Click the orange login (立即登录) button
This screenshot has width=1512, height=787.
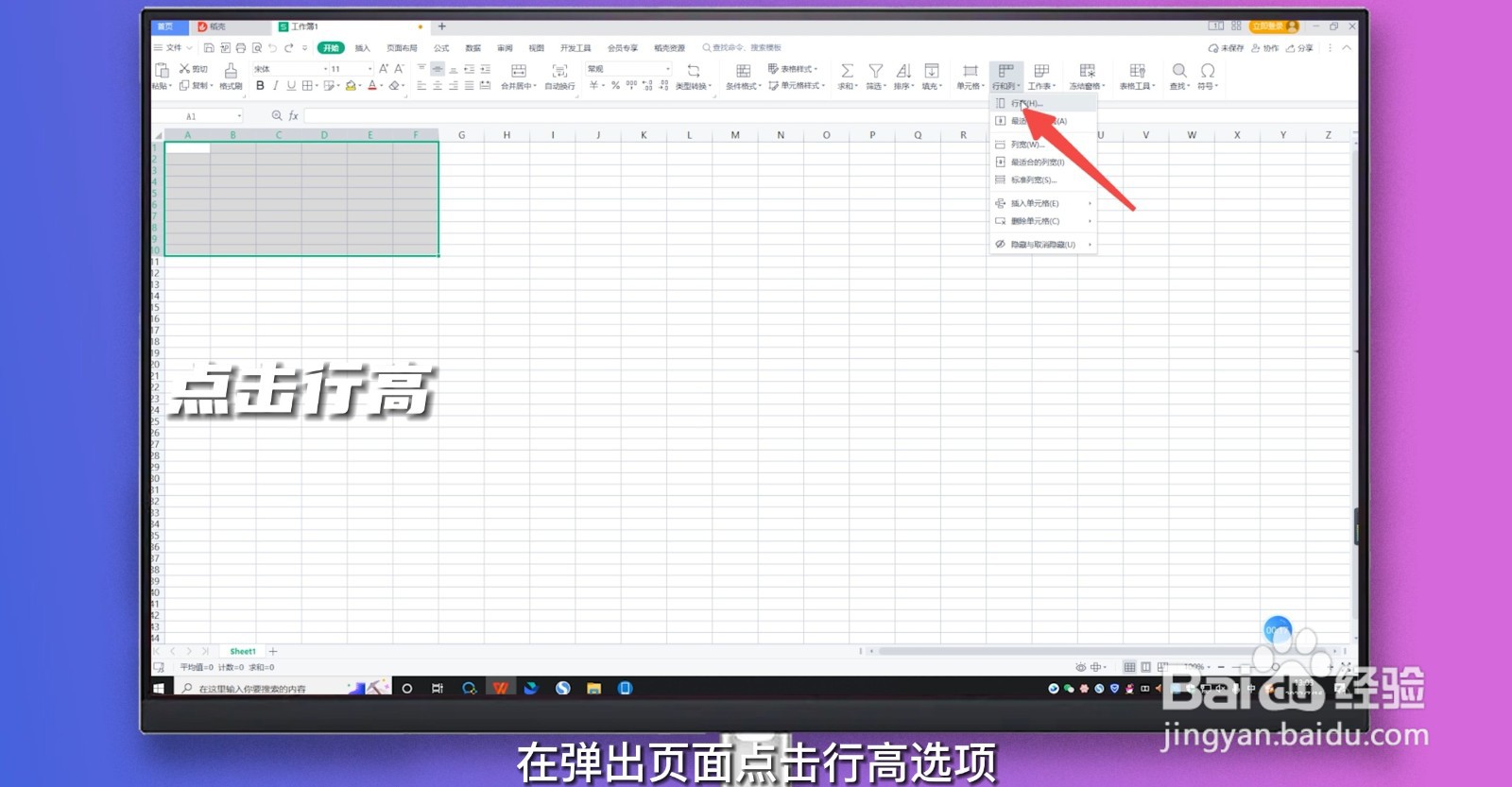coord(1274,26)
